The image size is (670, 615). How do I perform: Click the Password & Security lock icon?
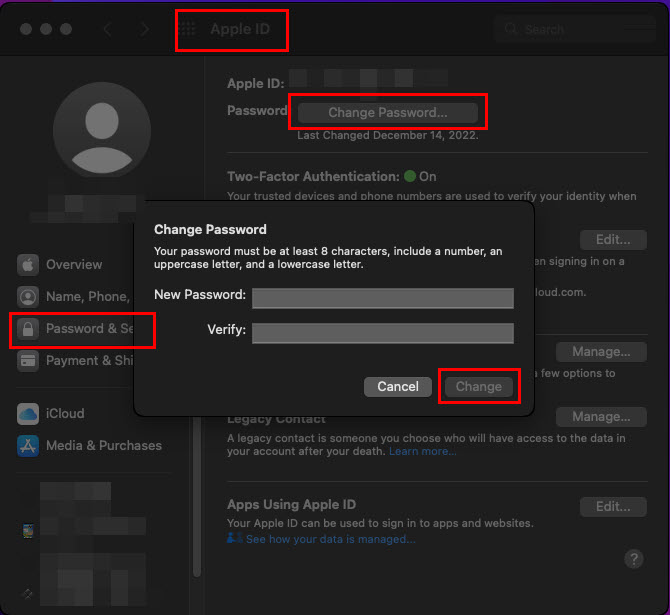pyautogui.click(x=28, y=329)
